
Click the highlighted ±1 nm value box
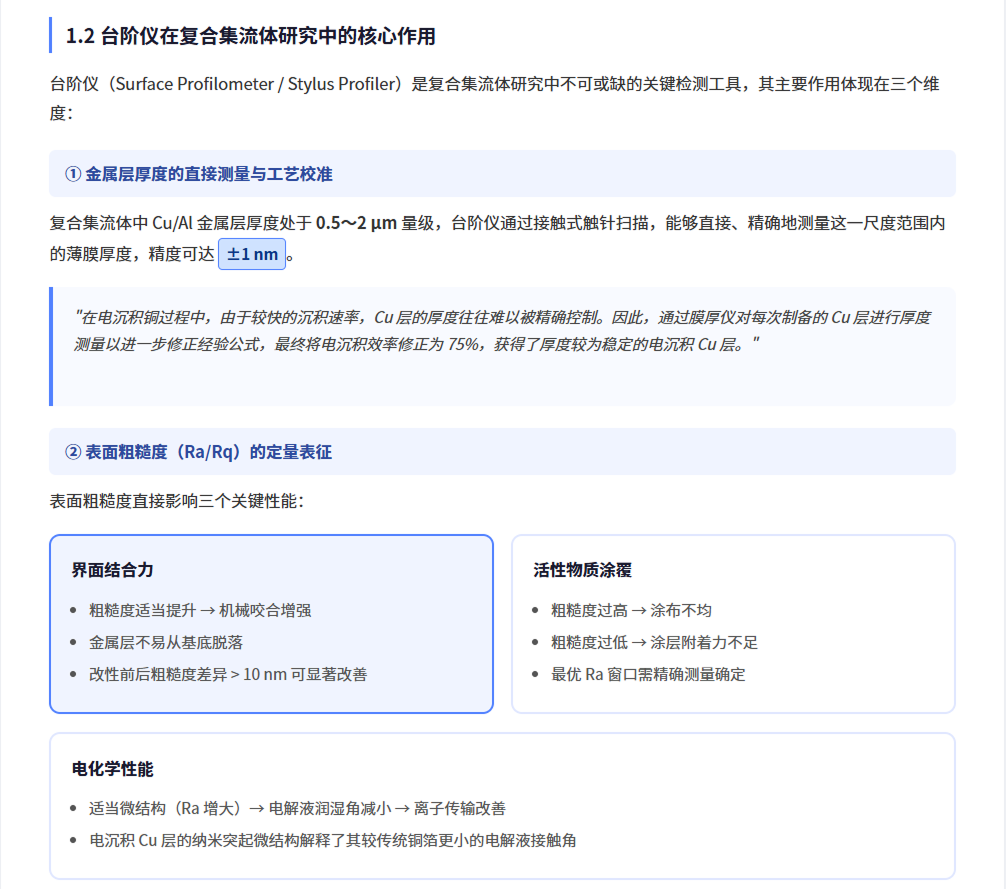tap(252, 254)
